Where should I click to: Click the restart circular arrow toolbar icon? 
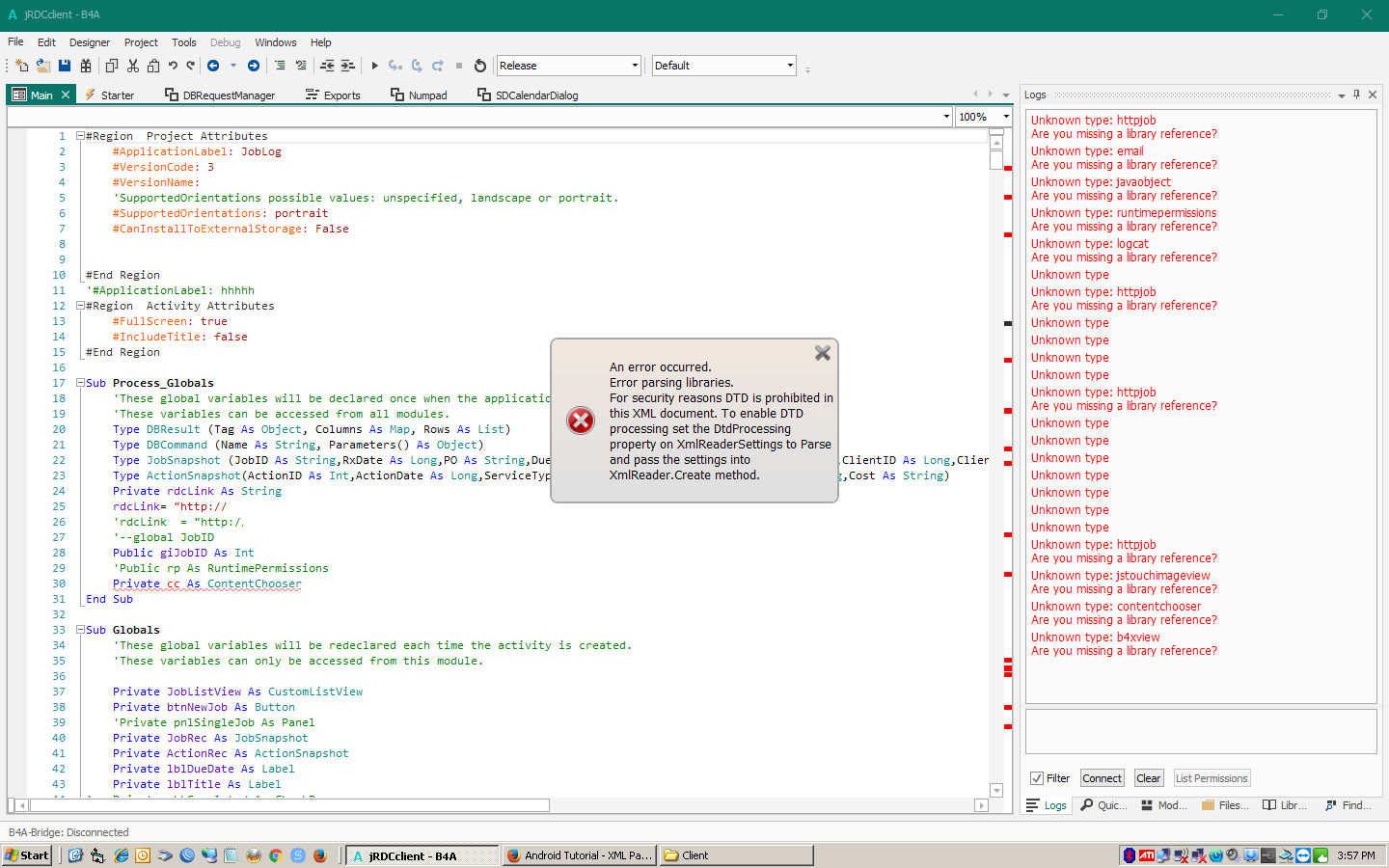[x=480, y=66]
